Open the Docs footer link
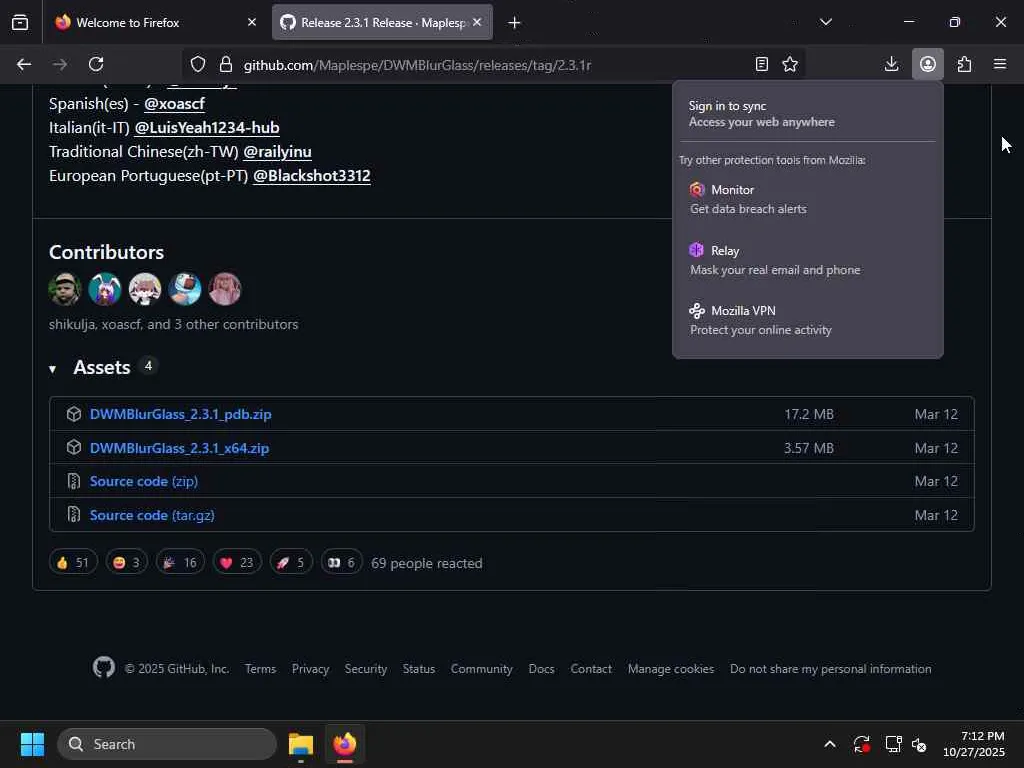The width and height of the screenshot is (1024, 768). (x=541, y=669)
